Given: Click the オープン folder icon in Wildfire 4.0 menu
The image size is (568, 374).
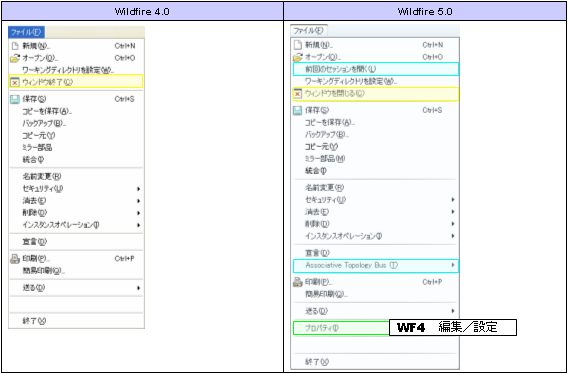Looking at the screenshot, I should pyautogui.click(x=15, y=58).
